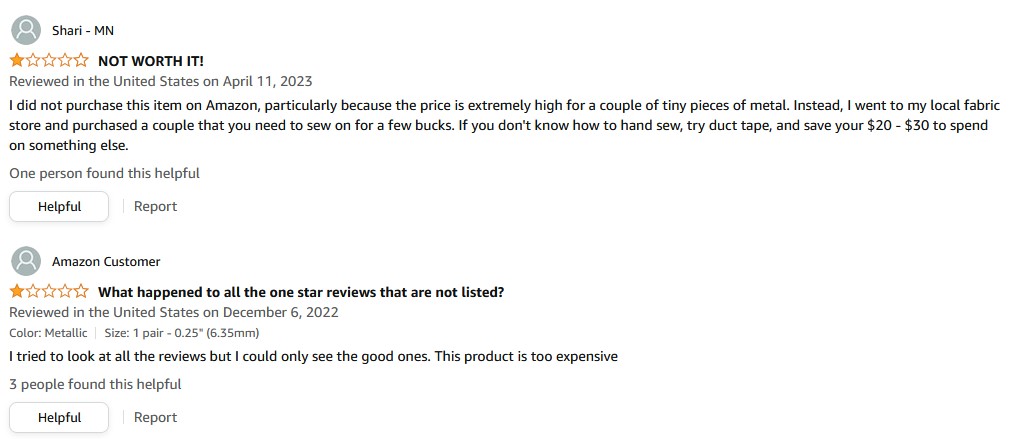The image size is (1025, 439).
Task: Click the star rating beside NOT WORTH IT!
Action: pos(49,61)
